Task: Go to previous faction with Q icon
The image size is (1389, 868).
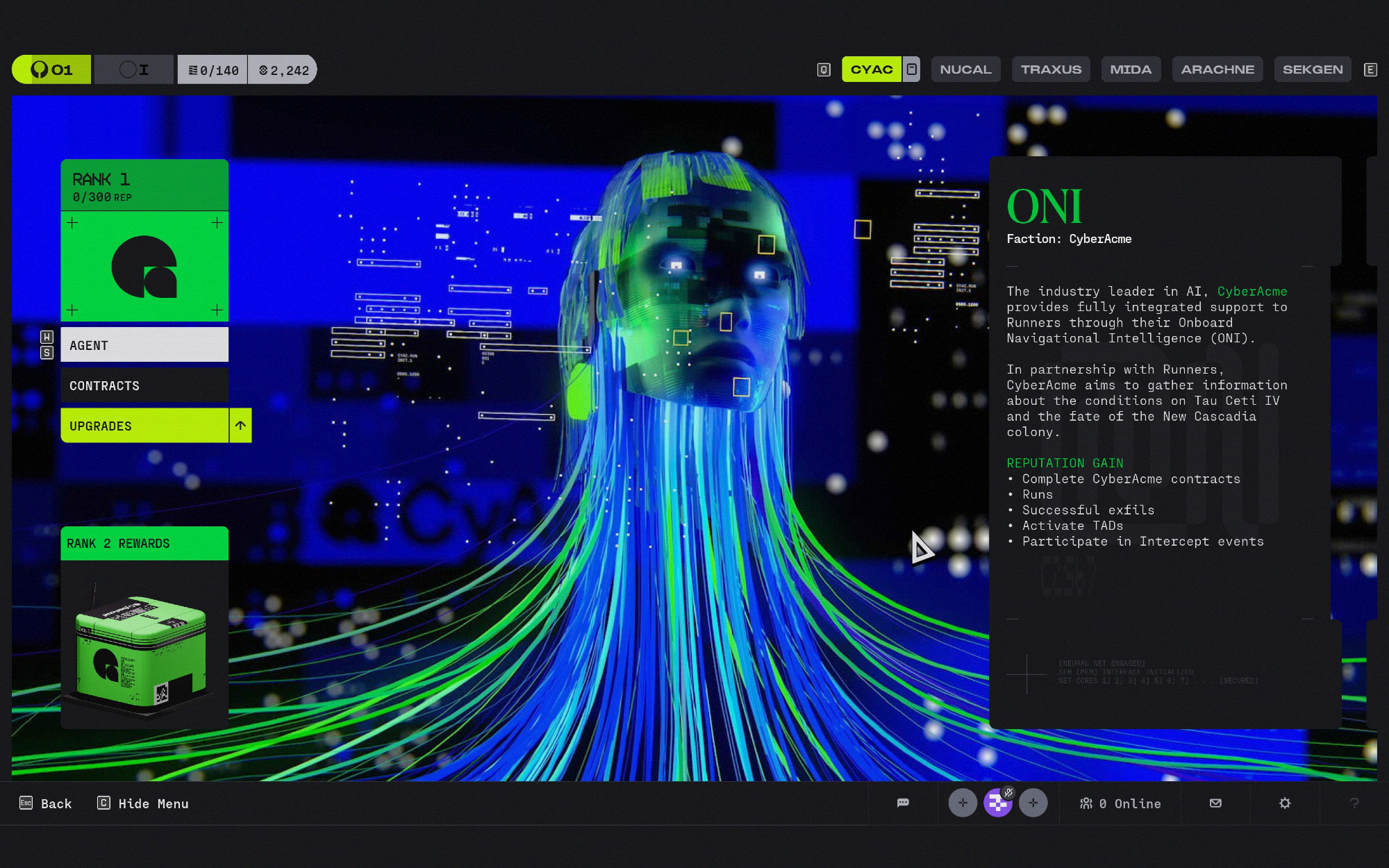Action: [824, 69]
